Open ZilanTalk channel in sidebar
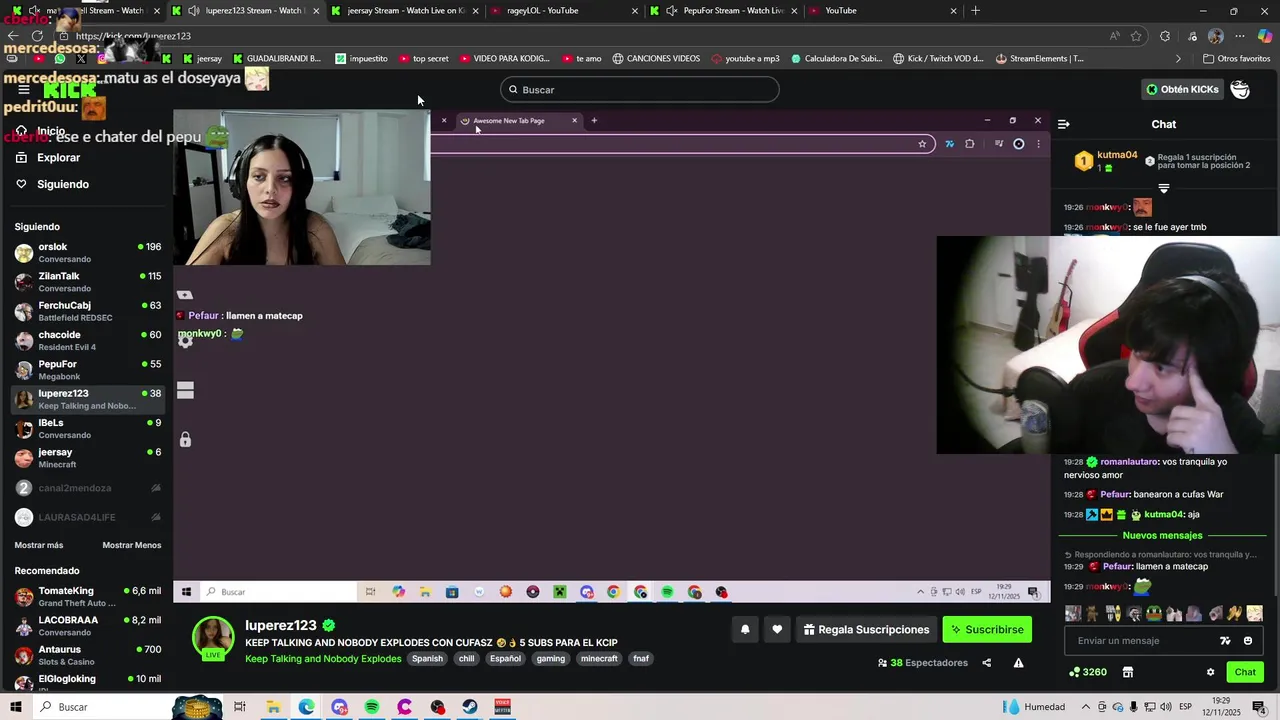This screenshot has height=720, width=1280. [x=87, y=282]
